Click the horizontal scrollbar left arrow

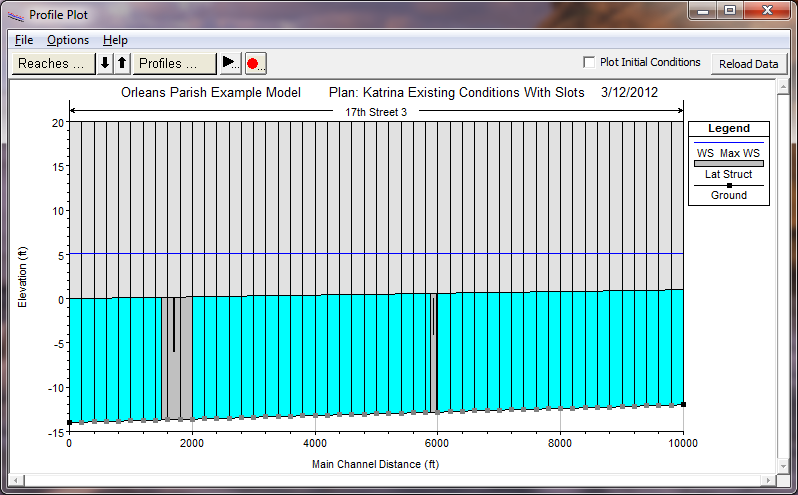pyautogui.click(x=16, y=480)
